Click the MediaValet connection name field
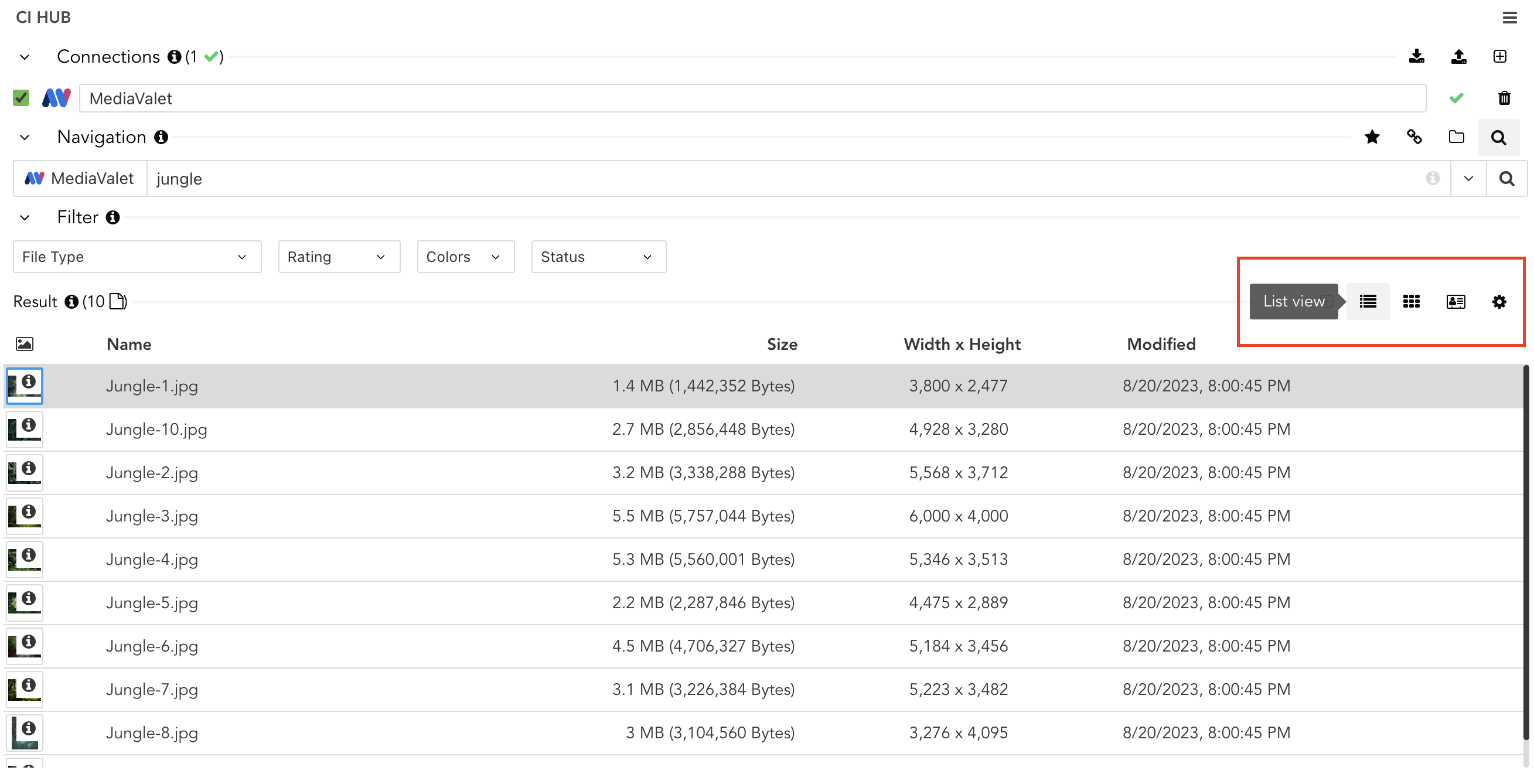Image resolution: width=1534 pixels, height=784 pixels. pyautogui.click(x=753, y=98)
